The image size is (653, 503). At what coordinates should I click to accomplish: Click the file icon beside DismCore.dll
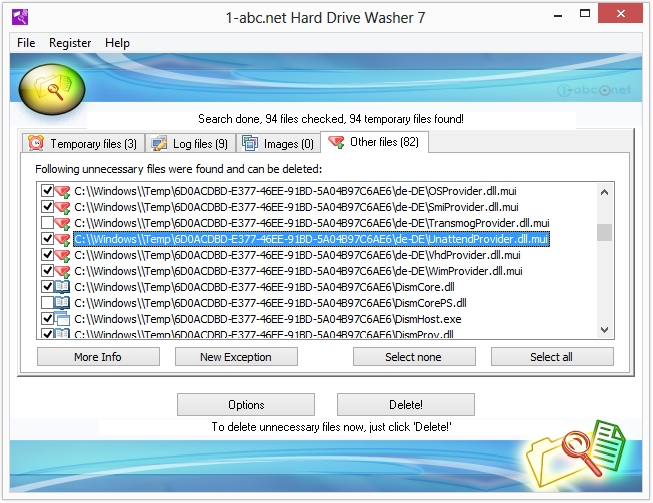[x=63, y=286]
